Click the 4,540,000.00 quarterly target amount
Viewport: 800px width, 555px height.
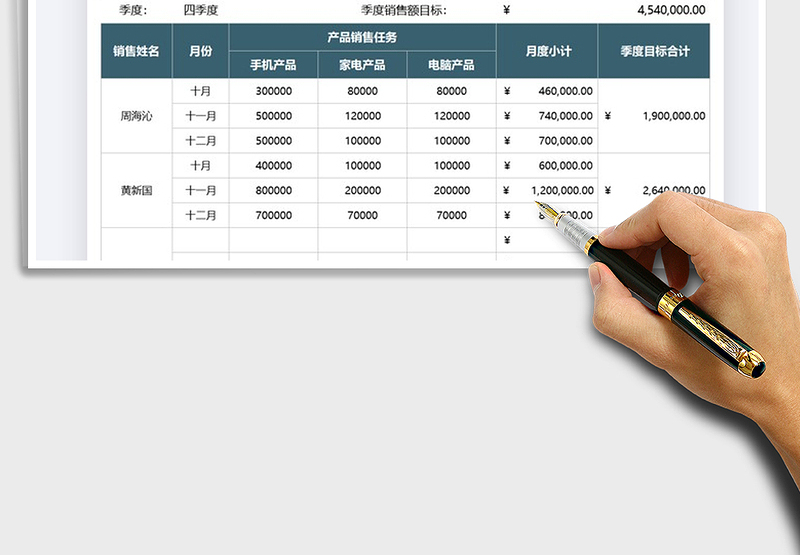point(671,10)
